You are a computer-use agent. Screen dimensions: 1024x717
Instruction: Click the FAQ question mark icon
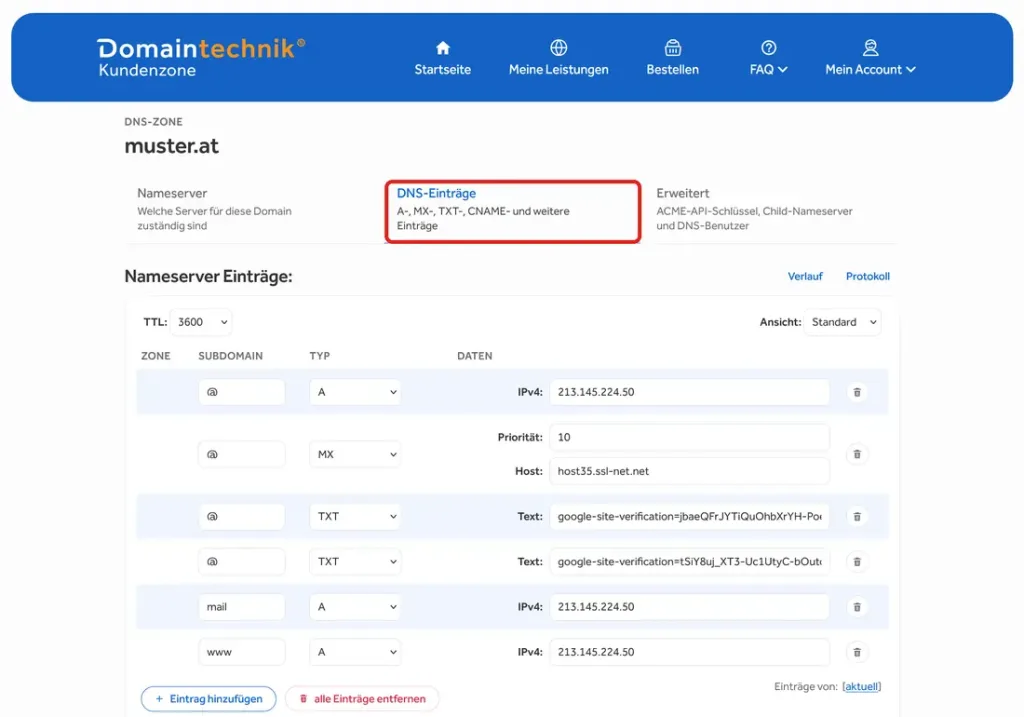coord(769,48)
